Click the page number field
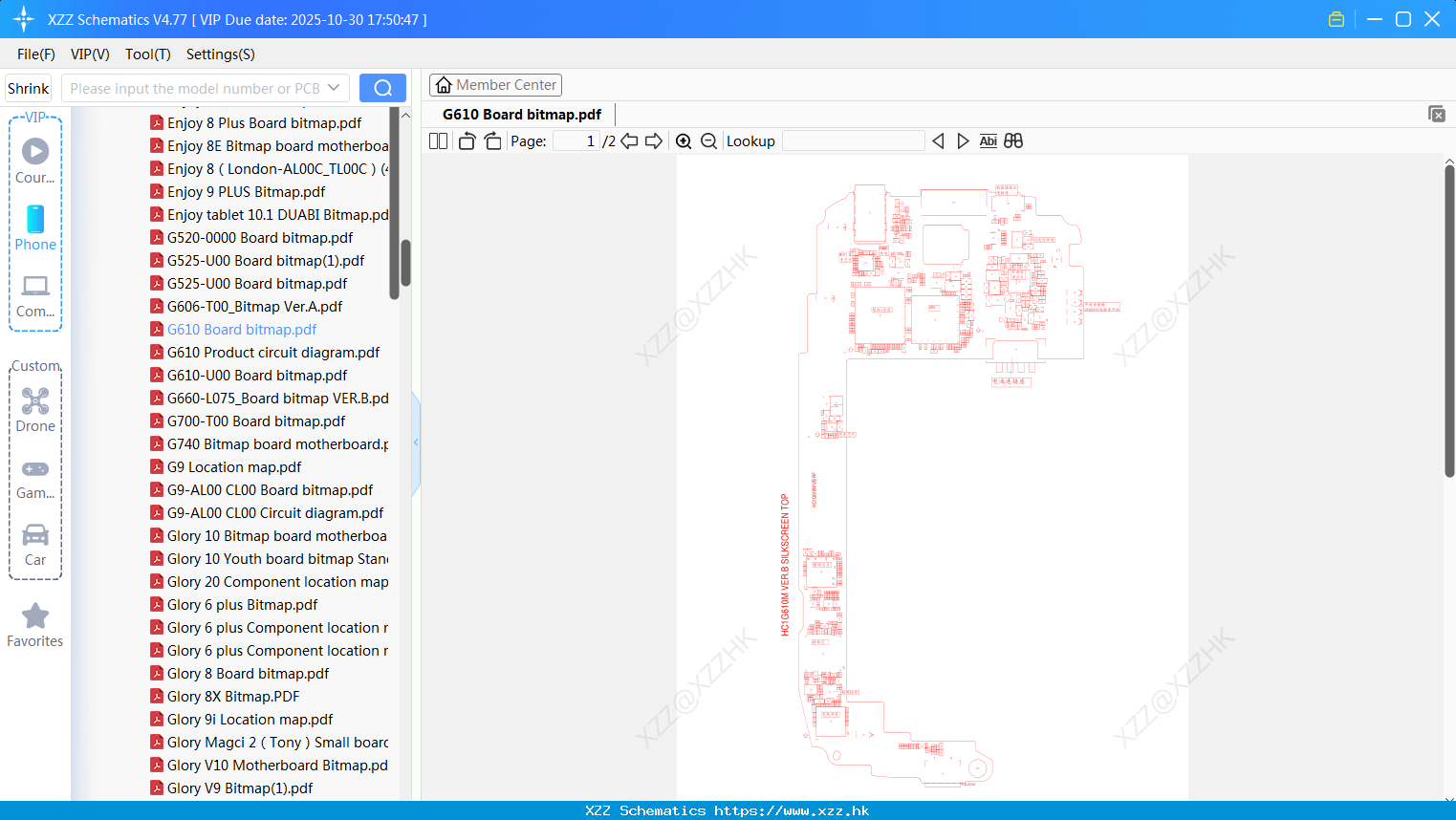Screen dimensions: 1456x820 pyautogui.click(x=576, y=140)
